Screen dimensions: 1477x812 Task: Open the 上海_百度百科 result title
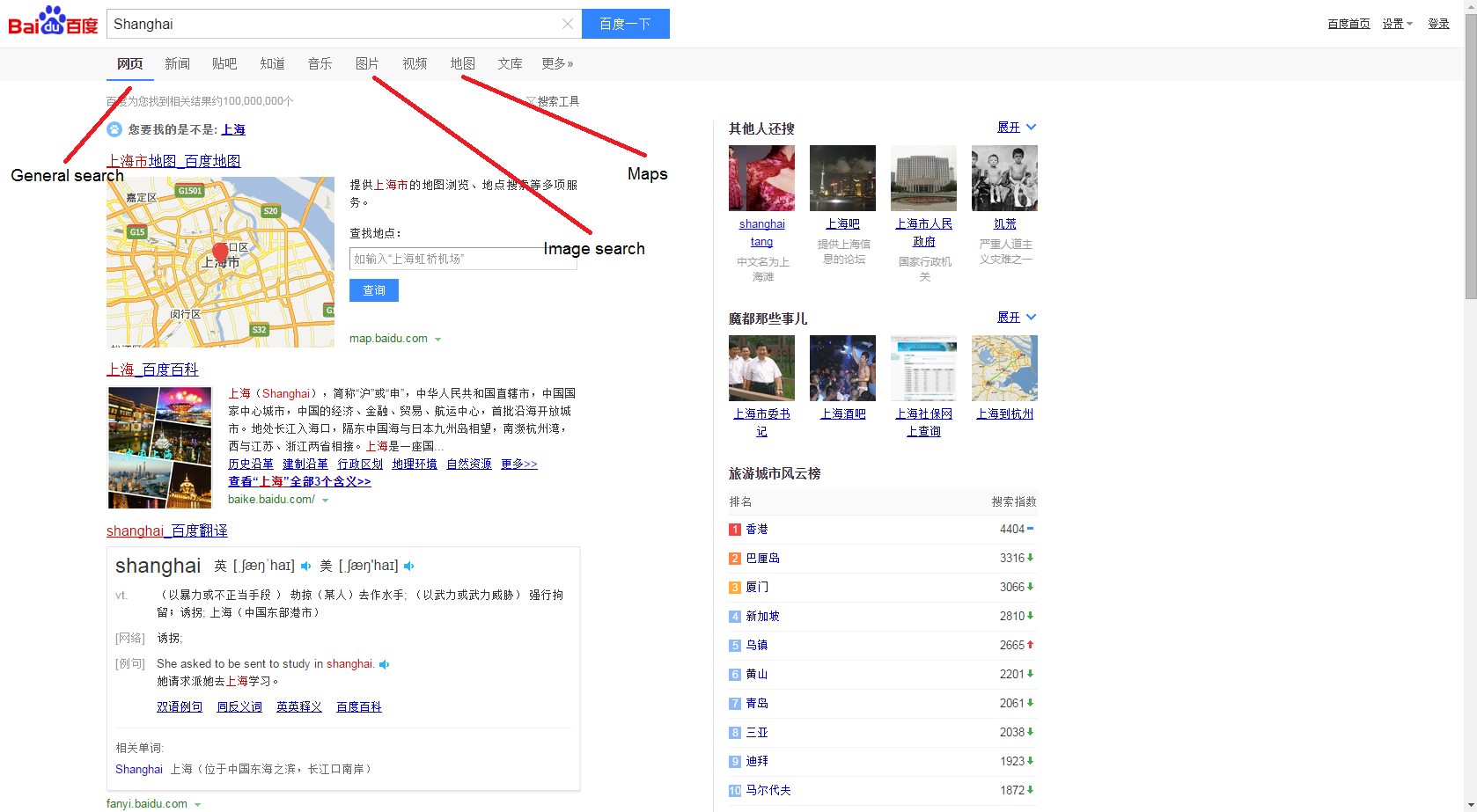[152, 369]
